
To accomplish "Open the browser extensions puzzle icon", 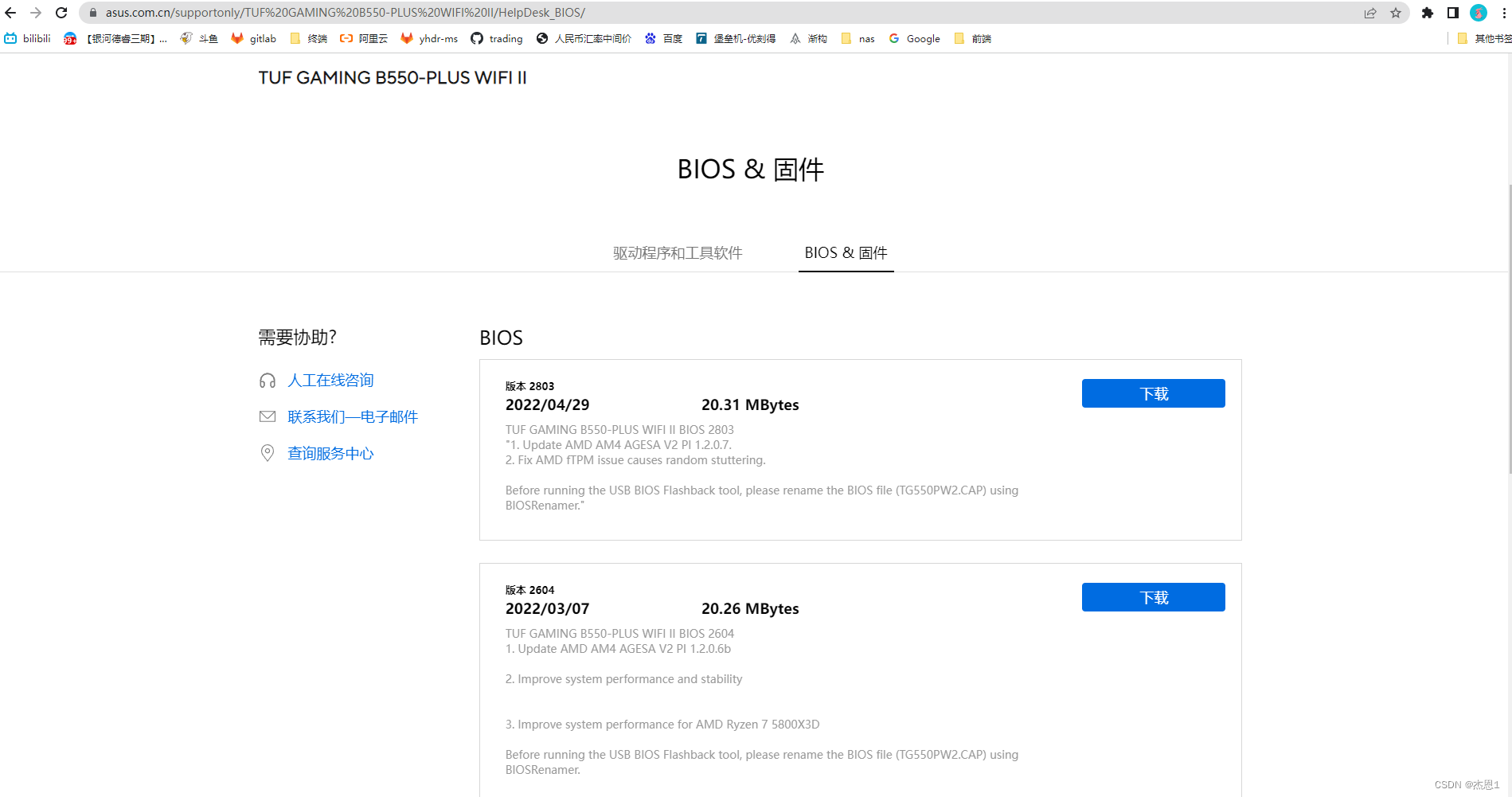I will [x=1428, y=13].
